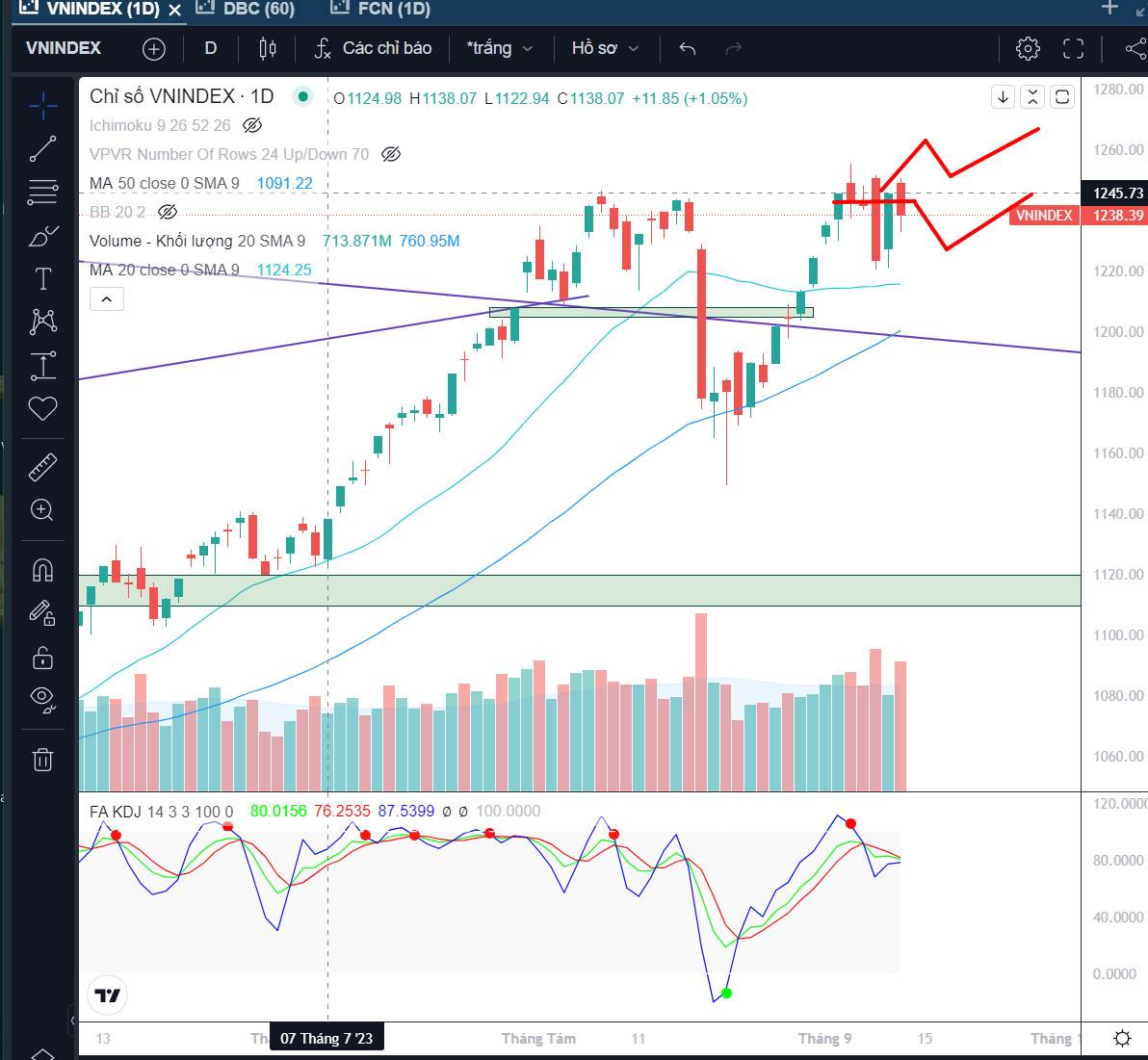This screenshot has height=1060, width=1148.
Task: Click the VNINDEX symbol search field
Action: click(x=64, y=49)
